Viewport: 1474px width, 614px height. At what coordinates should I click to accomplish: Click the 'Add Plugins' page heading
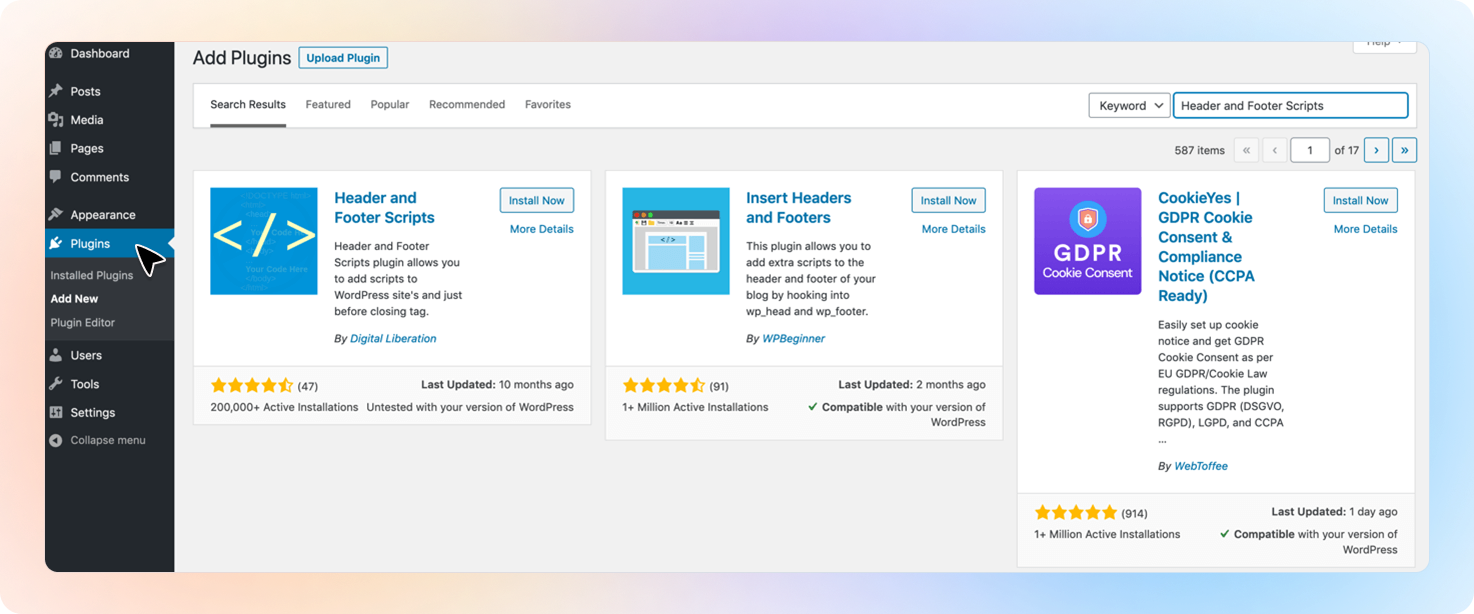click(x=242, y=58)
